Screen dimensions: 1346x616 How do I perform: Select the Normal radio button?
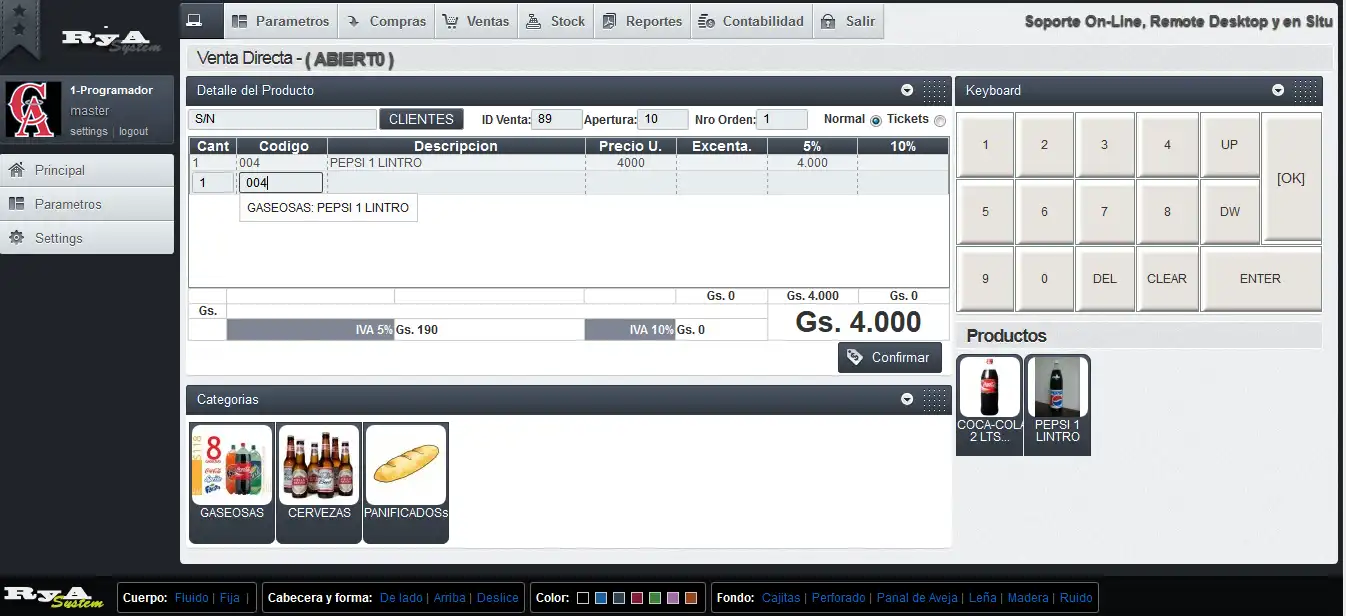876,120
